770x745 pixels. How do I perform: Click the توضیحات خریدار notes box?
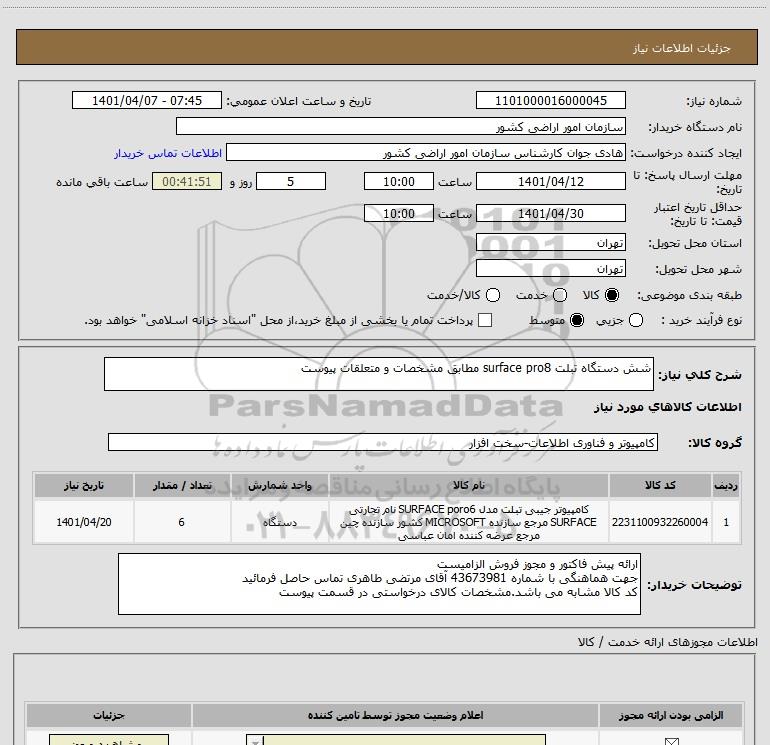coord(379,584)
